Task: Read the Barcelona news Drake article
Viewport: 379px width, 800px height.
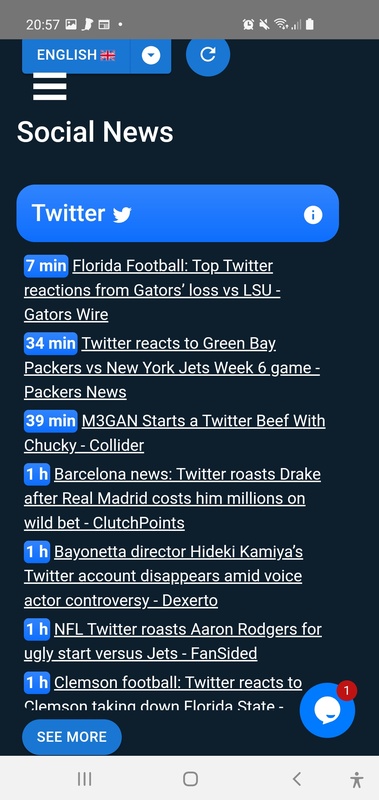Action: [x=172, y=498]
